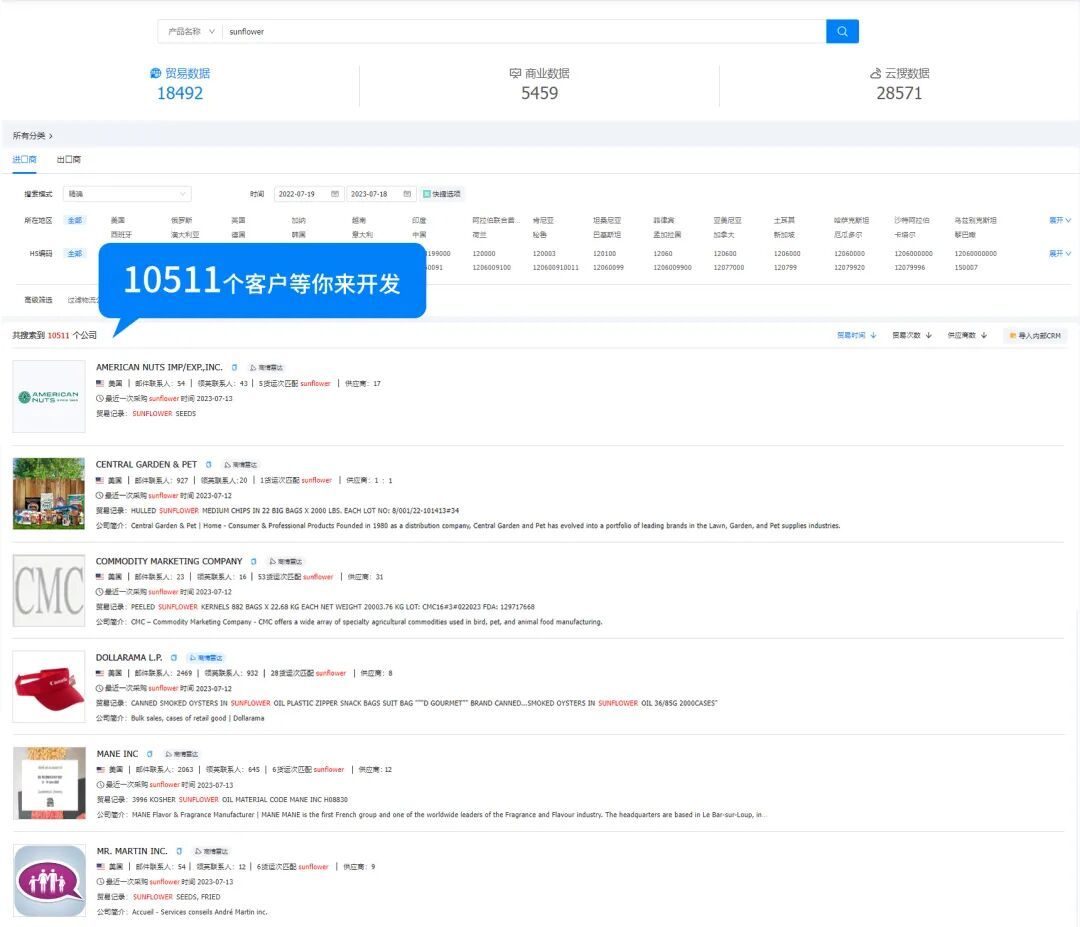Screen dimensions: 1080x927
Task: Open AMERICAN NUTS IMP/EXP.,INC. company link
Action: (x=159, y=367)
